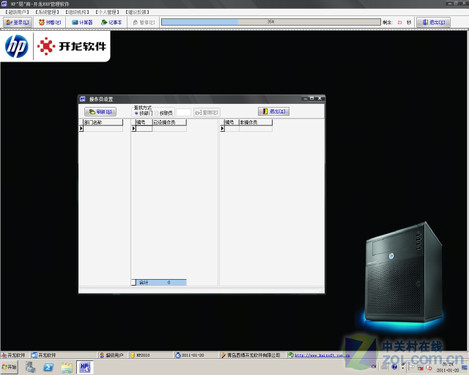Open the website link in status bar
The width and height of the screenshot is (469, 375).
coord(319,355)
